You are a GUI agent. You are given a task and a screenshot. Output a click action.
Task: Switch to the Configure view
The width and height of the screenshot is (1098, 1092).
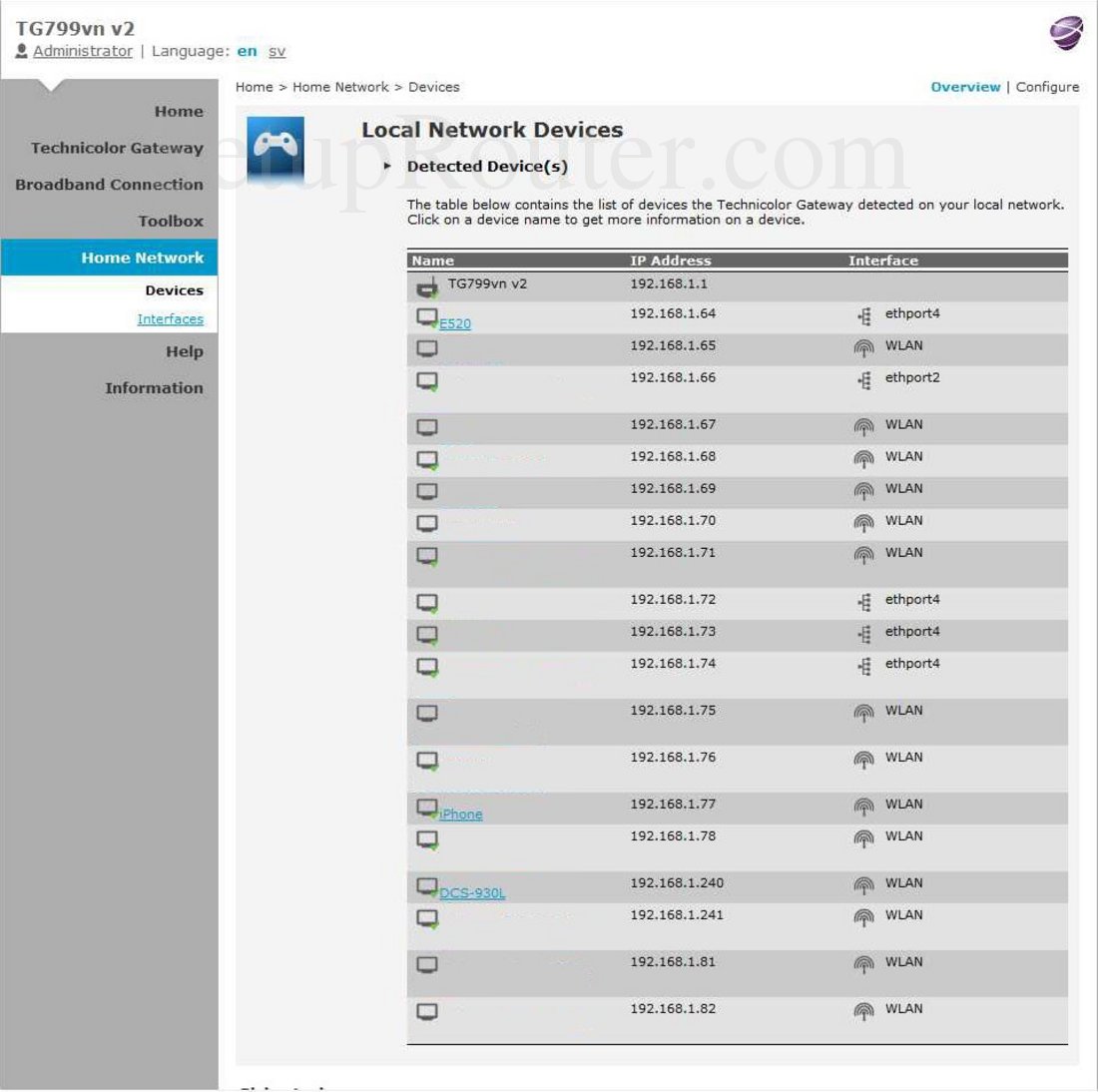(1047, 87)
